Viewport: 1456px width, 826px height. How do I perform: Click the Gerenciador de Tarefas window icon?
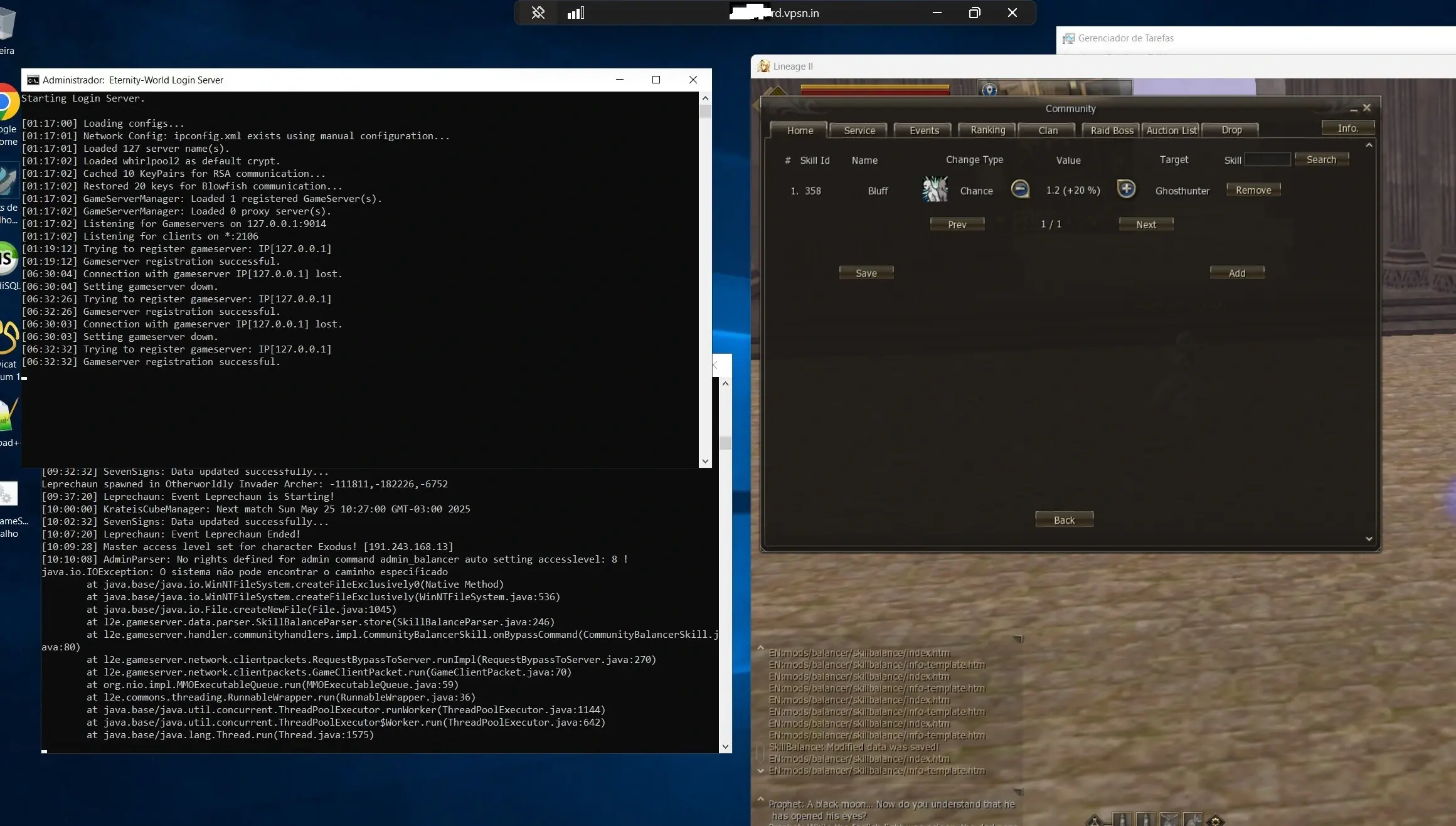[x=1068, y=38]
